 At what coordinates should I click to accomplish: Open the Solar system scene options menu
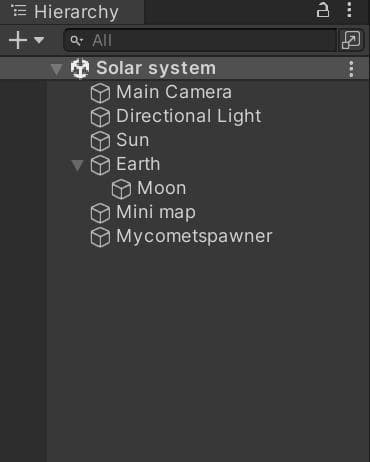point(351,69)
